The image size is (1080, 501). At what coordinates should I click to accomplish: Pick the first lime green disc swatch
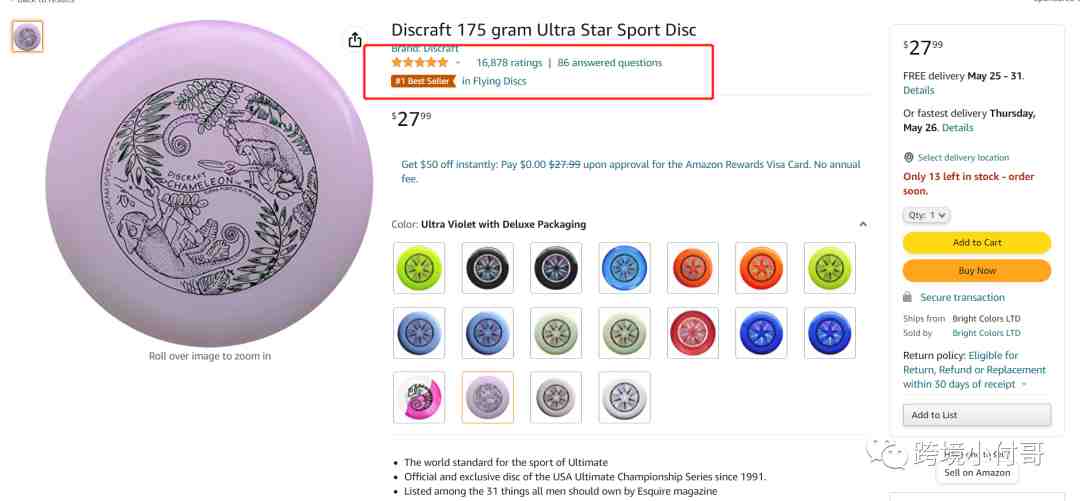coord(419,268)
